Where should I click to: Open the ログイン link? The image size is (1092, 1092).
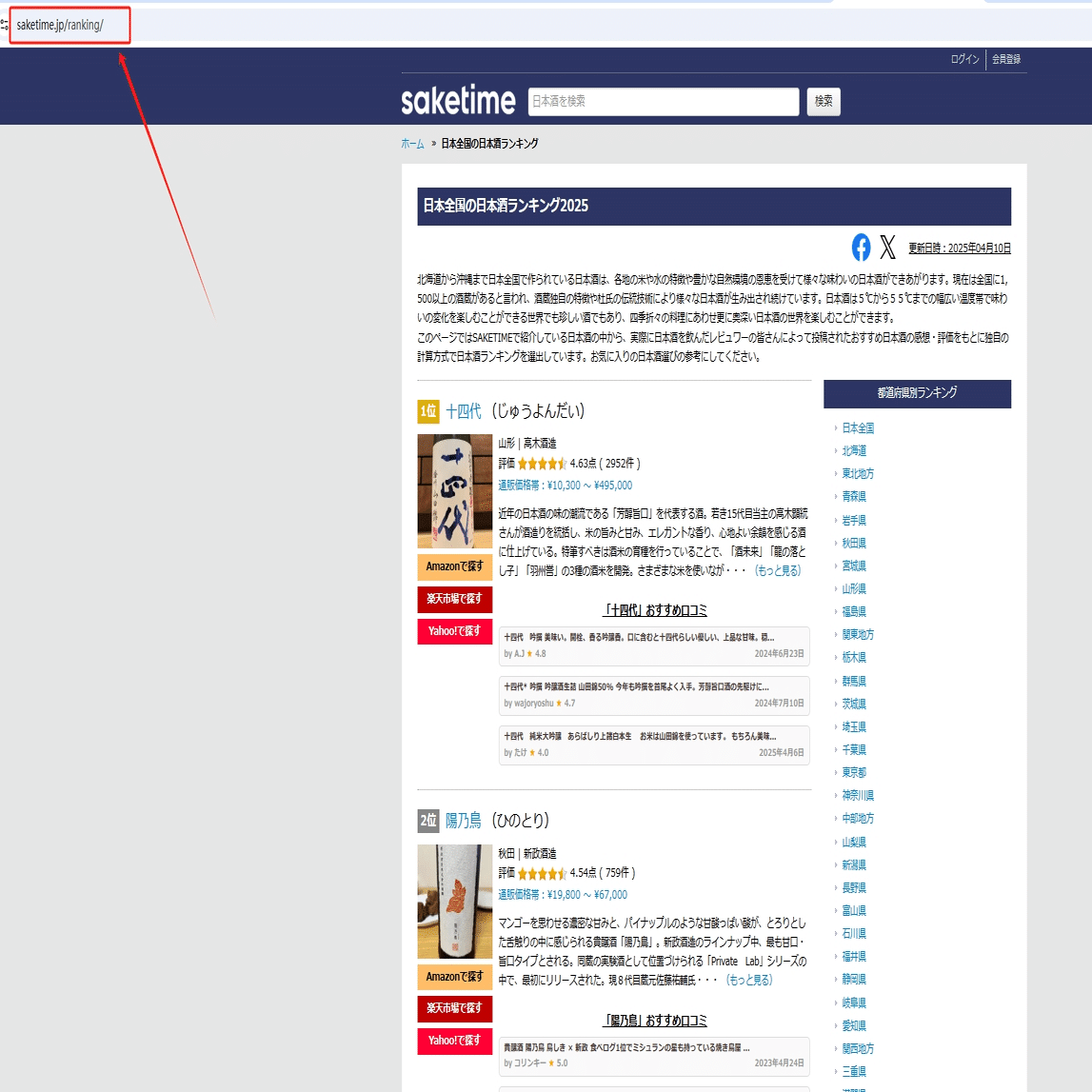(964, 59)
